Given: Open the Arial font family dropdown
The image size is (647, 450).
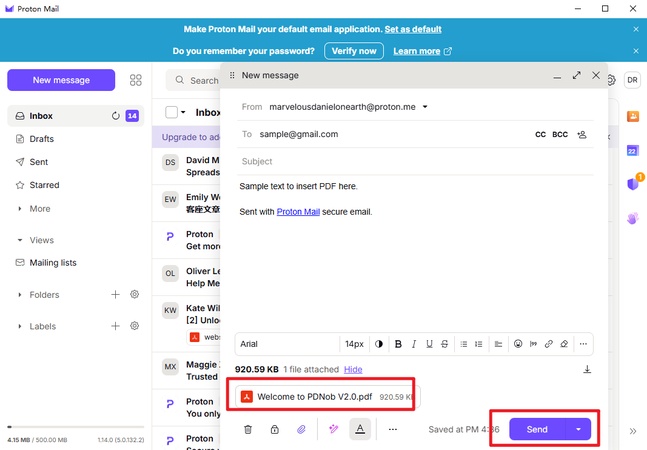Looking at the screenshot, I should click(x=287, y=344).
